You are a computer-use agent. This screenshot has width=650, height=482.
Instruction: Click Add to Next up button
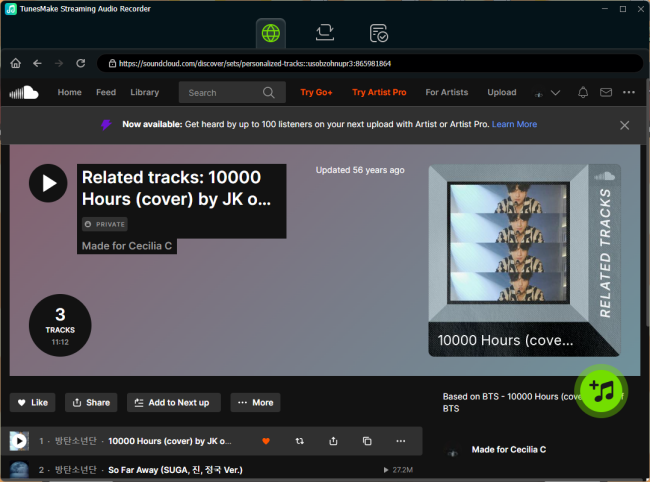tap(173, 402)
